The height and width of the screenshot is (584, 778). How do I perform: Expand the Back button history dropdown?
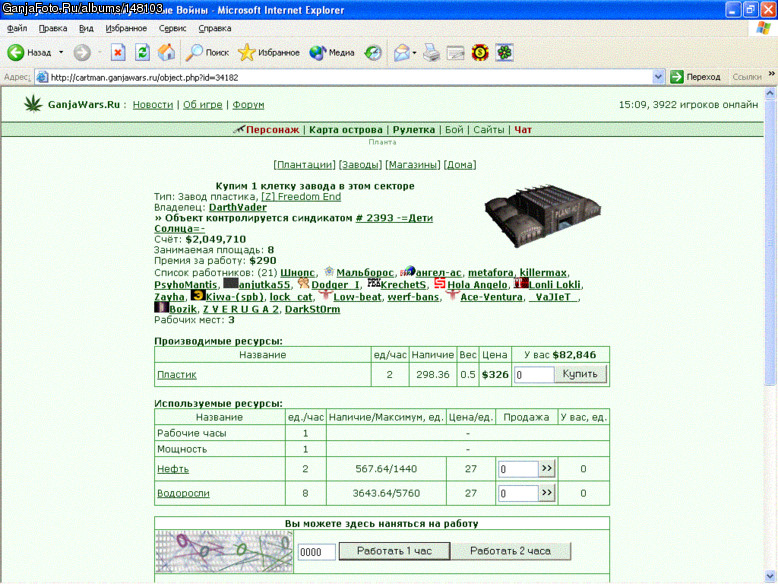point(61,52)
